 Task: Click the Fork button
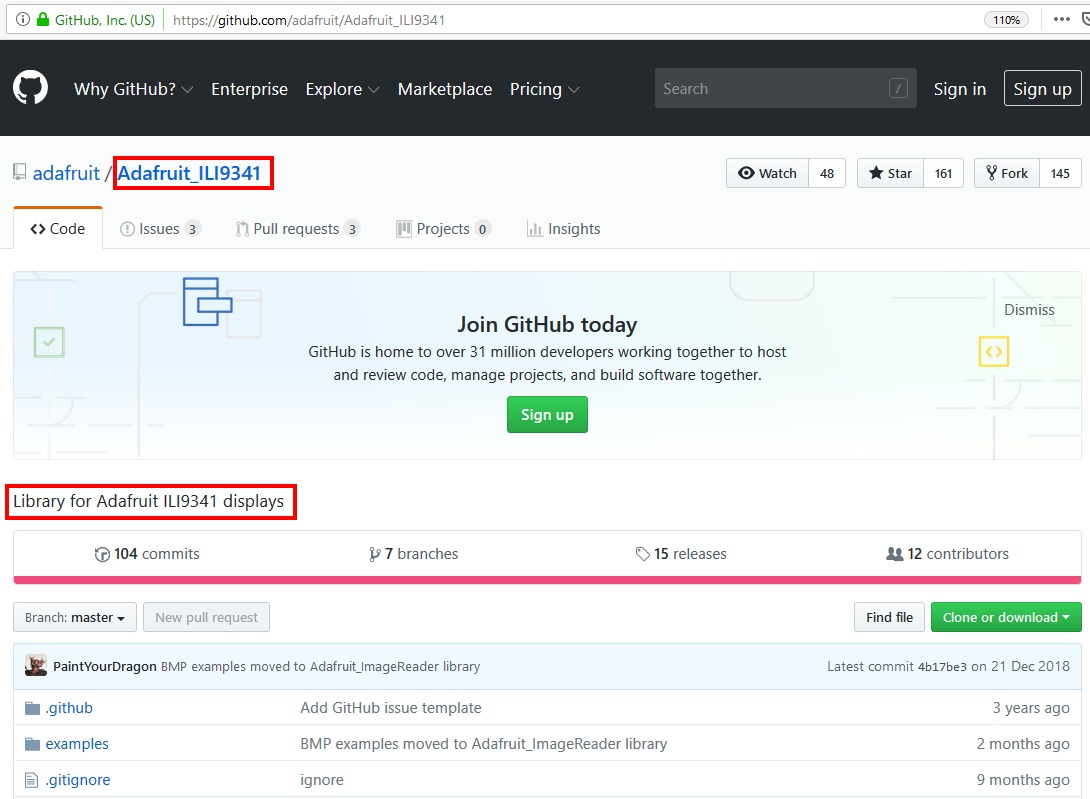[x=1007, y=173]
